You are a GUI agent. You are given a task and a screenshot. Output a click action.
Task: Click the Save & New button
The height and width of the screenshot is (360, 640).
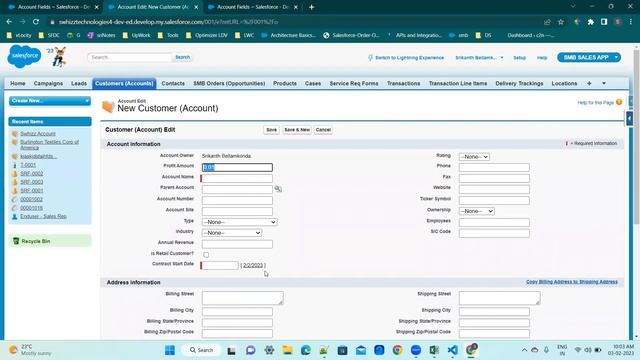[297, 129]
